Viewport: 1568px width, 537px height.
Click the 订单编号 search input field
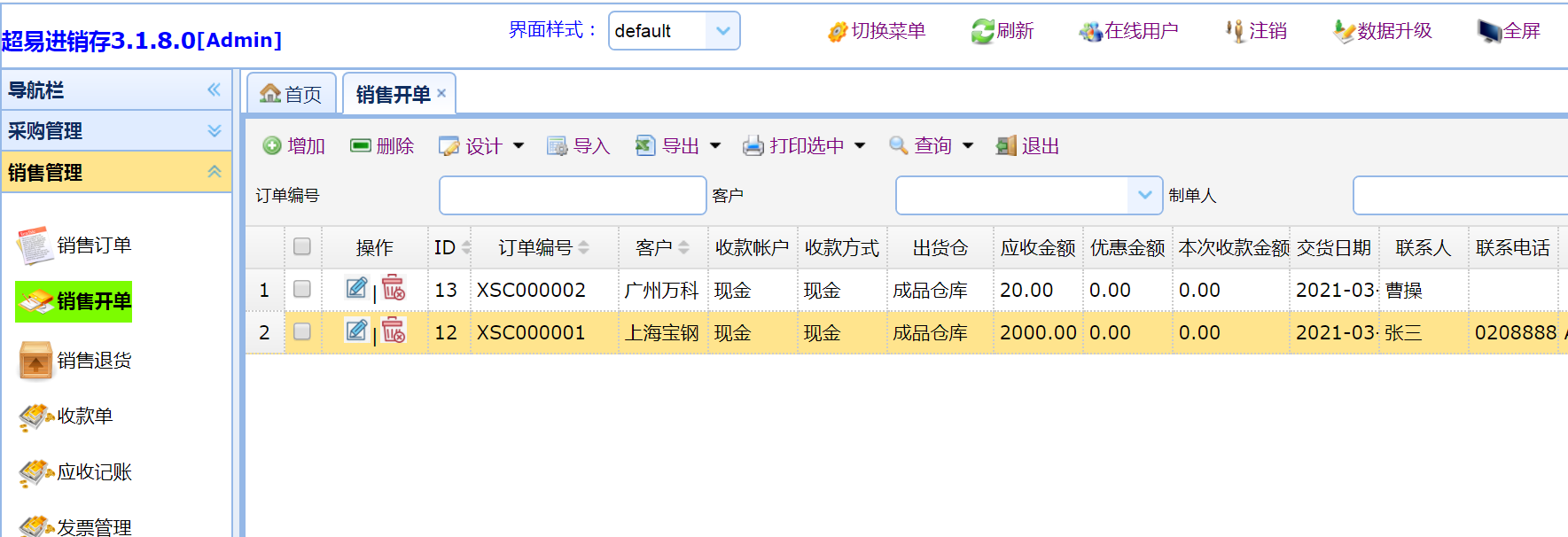point(572,195)
